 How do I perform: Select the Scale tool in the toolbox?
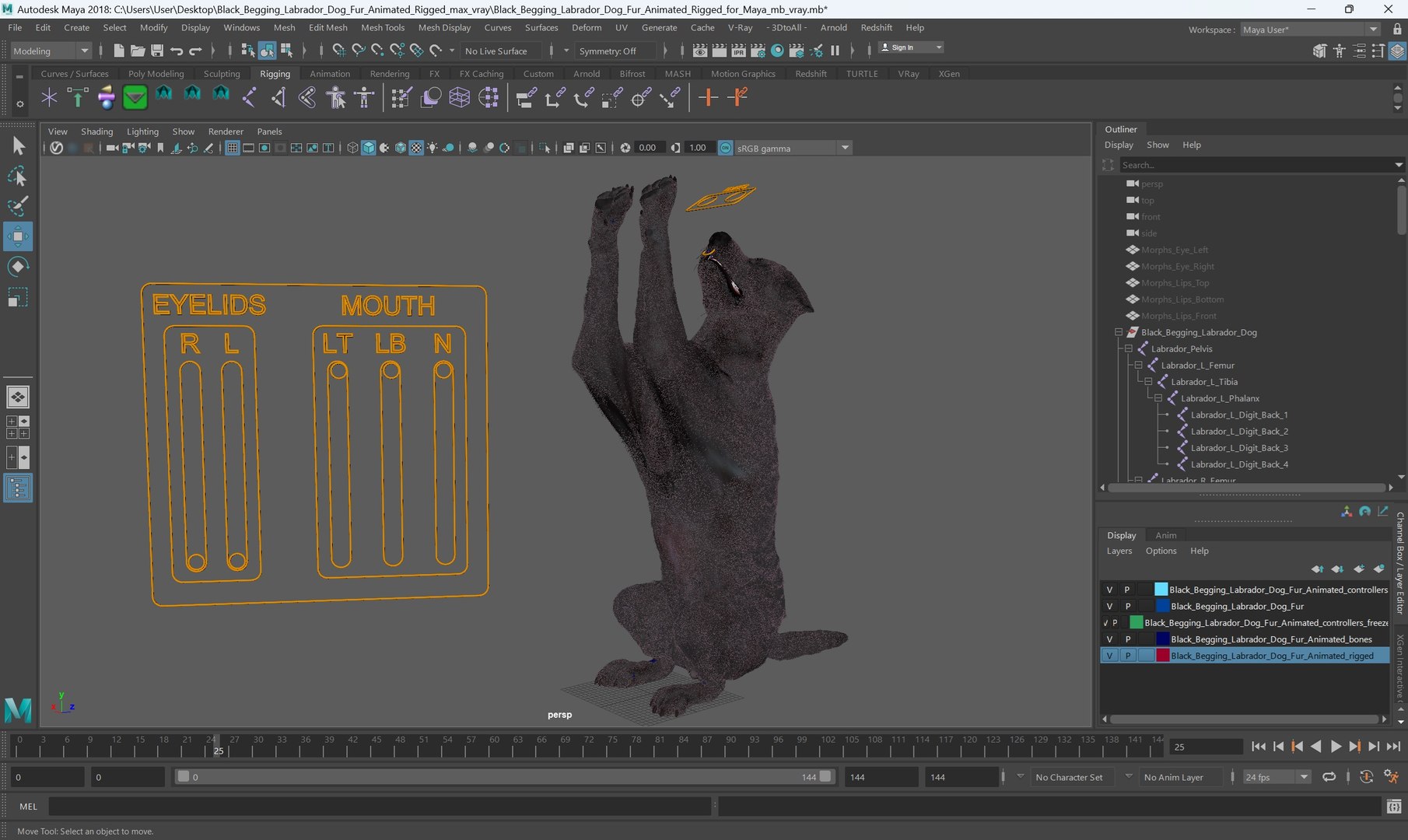point(18,298)
